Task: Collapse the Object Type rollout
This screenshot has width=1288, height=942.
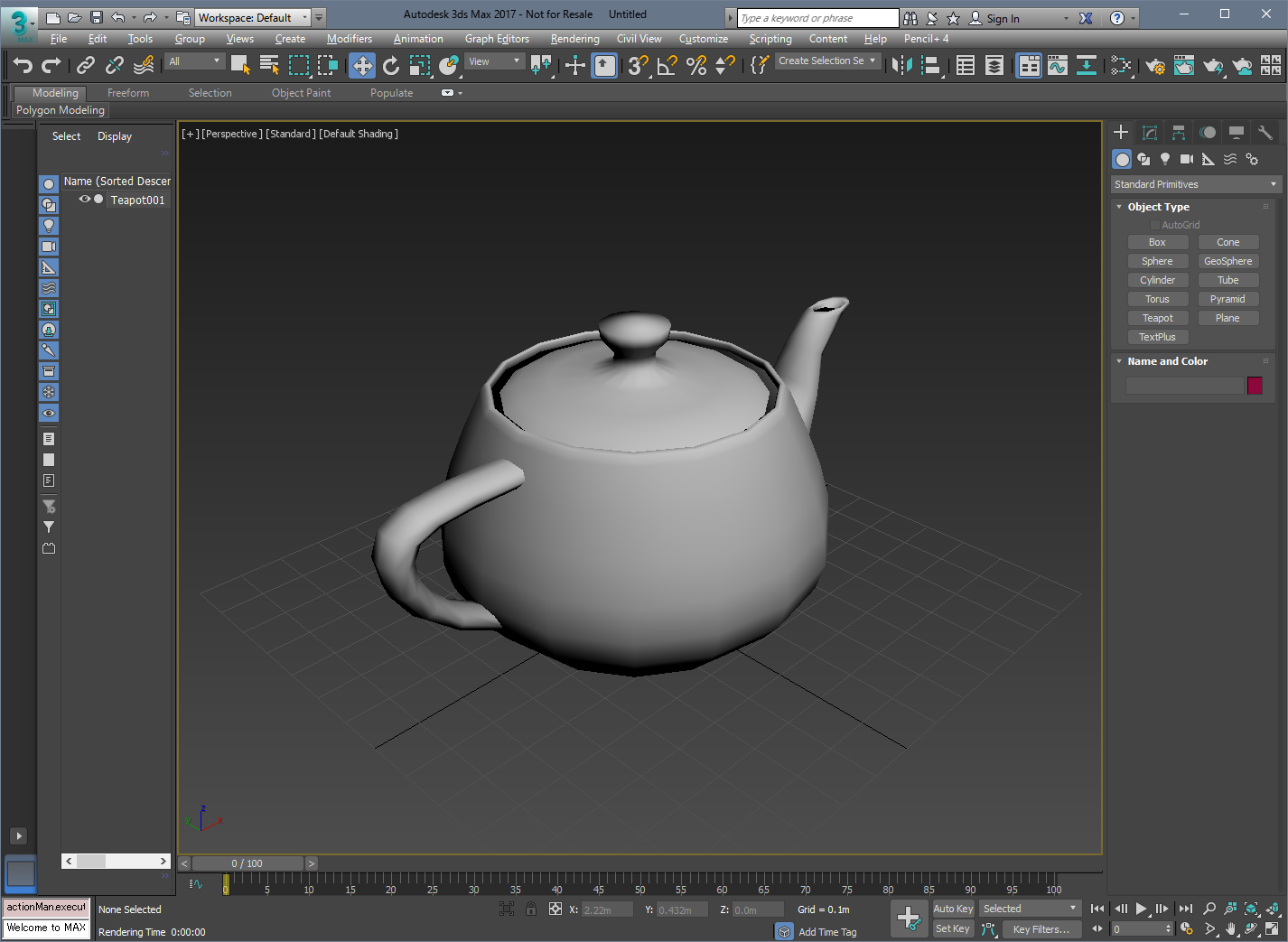Action: 1158,207
